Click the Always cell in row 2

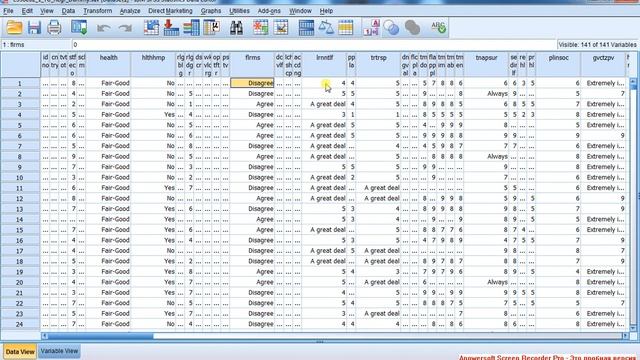point(486,93)
